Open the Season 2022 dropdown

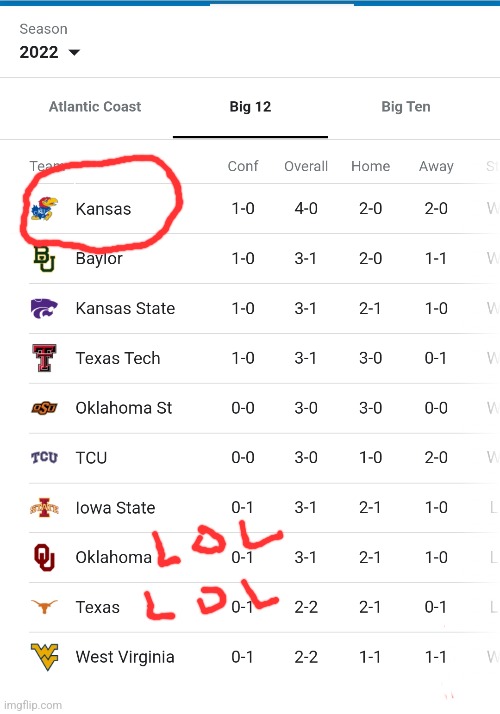point(50,52)
